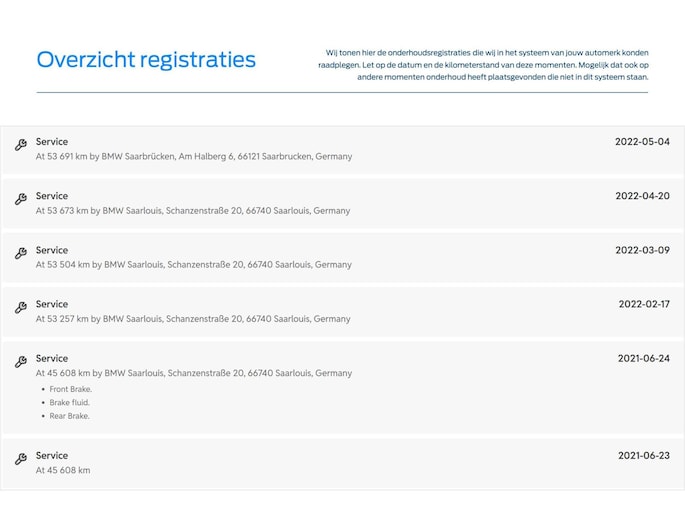Screen dimensions: 685x513
Task: Click wrench icon beside 2021-06-23 service
Action: (x=20, y=459)
